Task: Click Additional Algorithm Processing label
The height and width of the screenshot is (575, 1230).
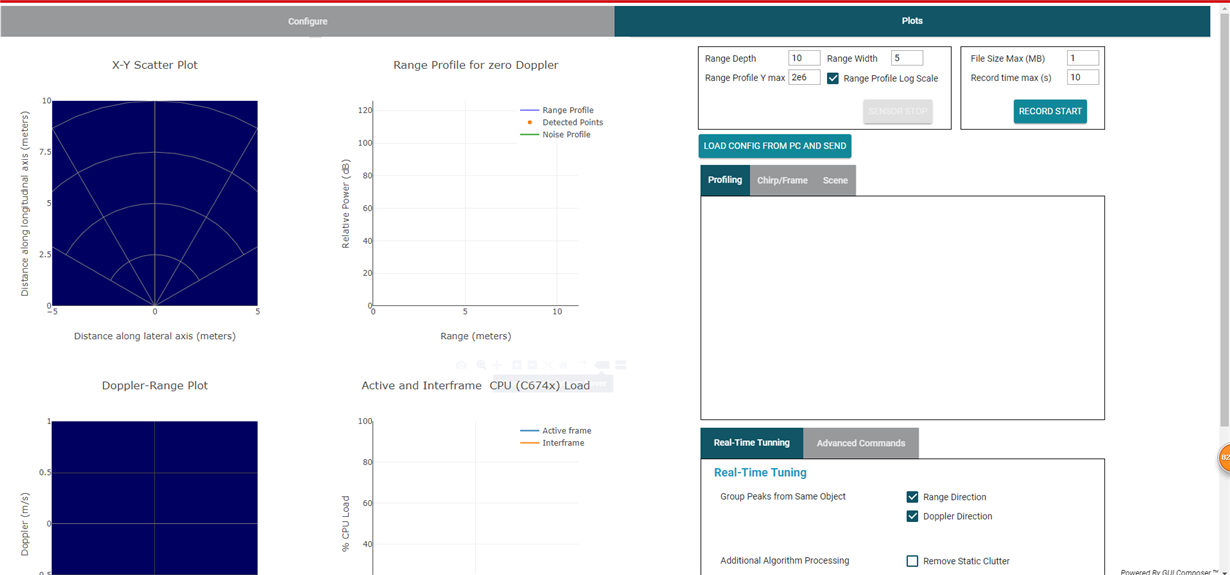Action: pyautogui.click(x=785, y=561)
